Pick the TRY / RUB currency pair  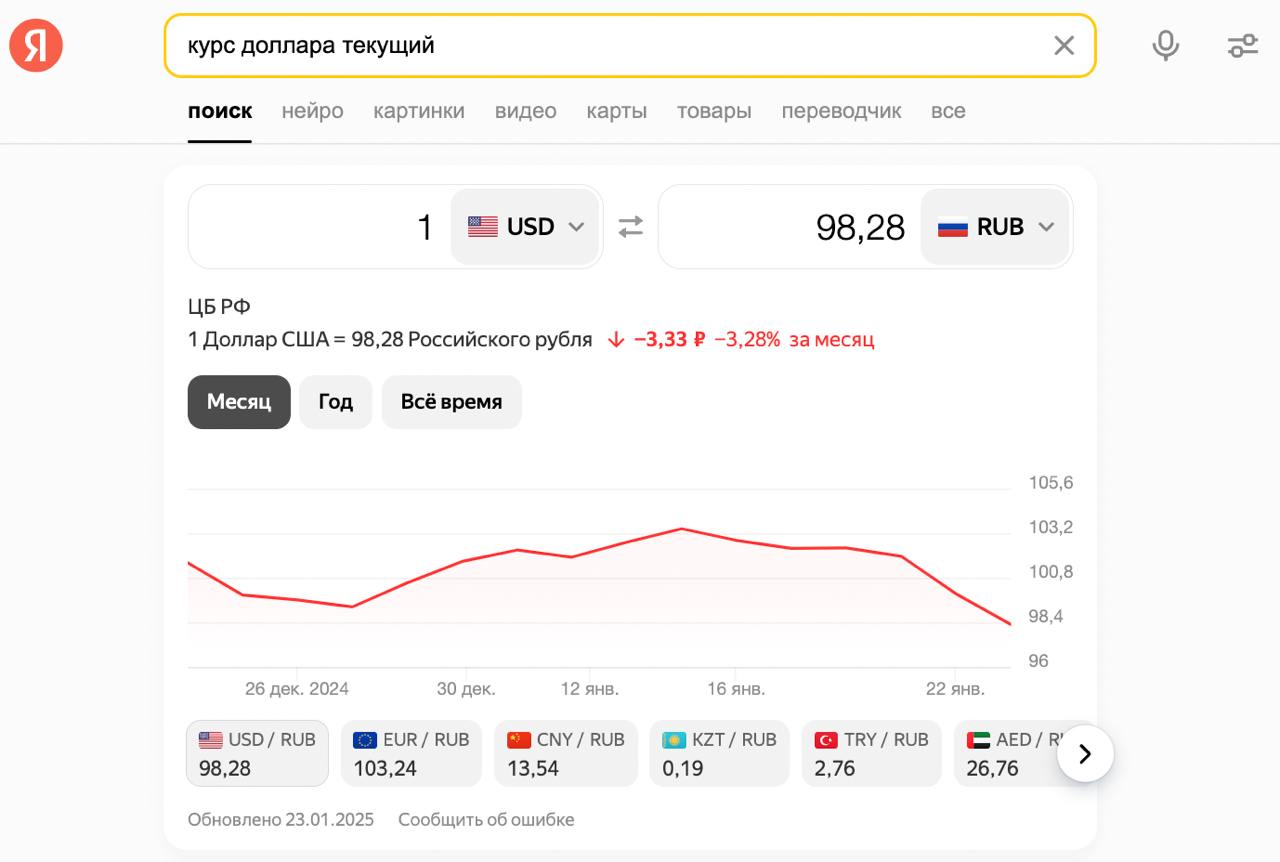pos(871,753)
